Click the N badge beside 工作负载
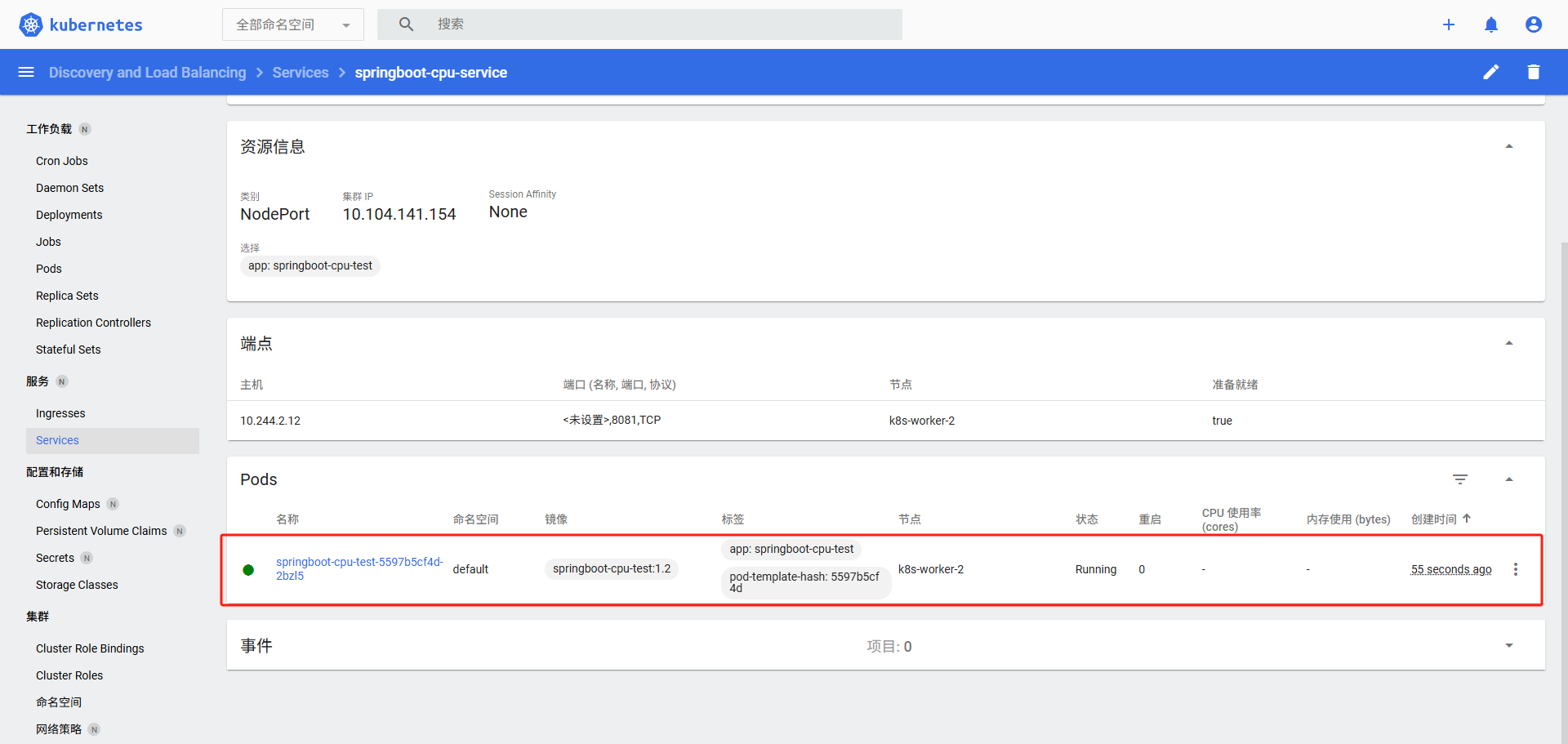1568x744 pixels. pyautogui.click(x=85, y=129)
